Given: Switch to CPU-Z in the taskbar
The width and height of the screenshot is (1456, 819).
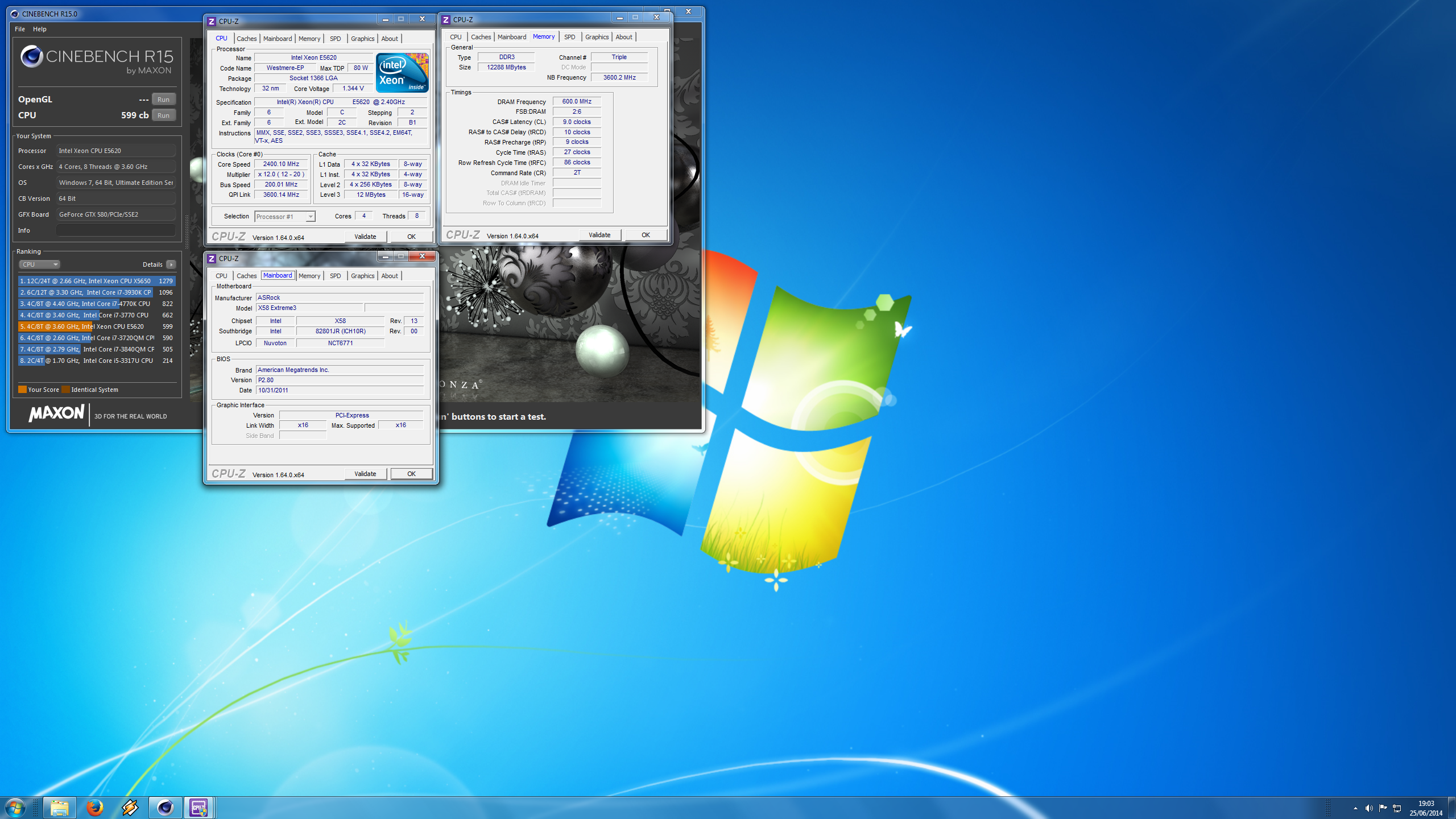Looking at the screenshot, I should pos(199,808).
